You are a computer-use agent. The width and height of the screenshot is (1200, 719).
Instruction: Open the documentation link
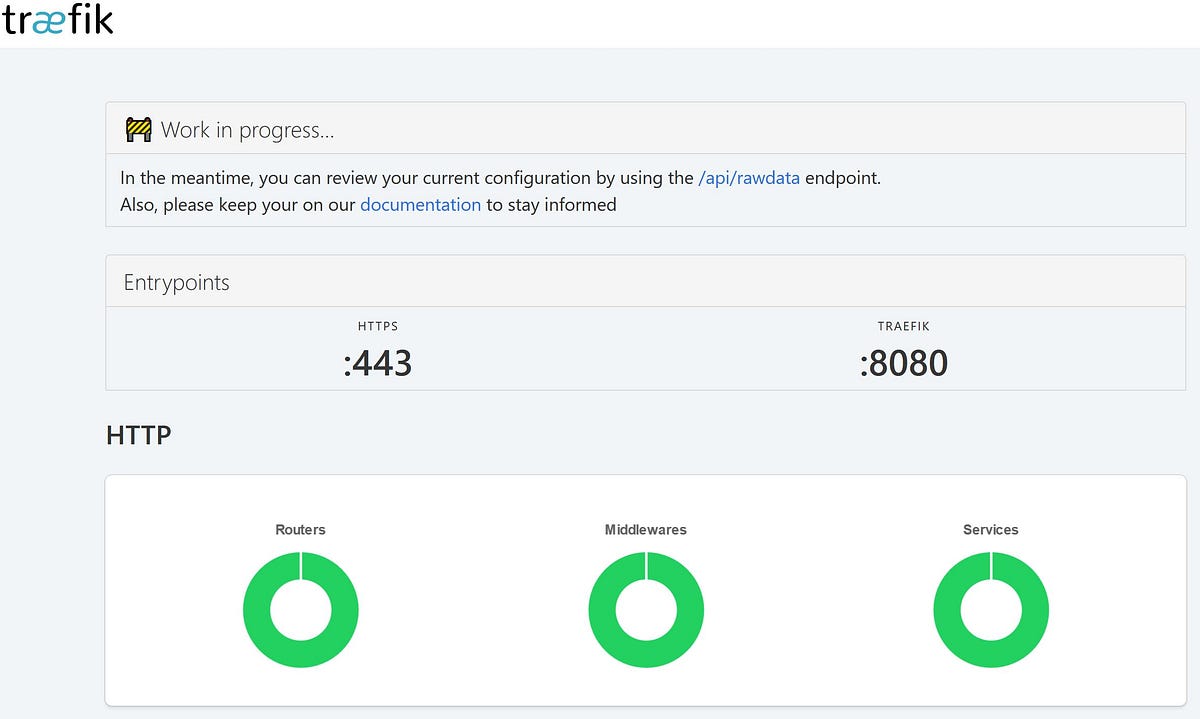(420, 205)
